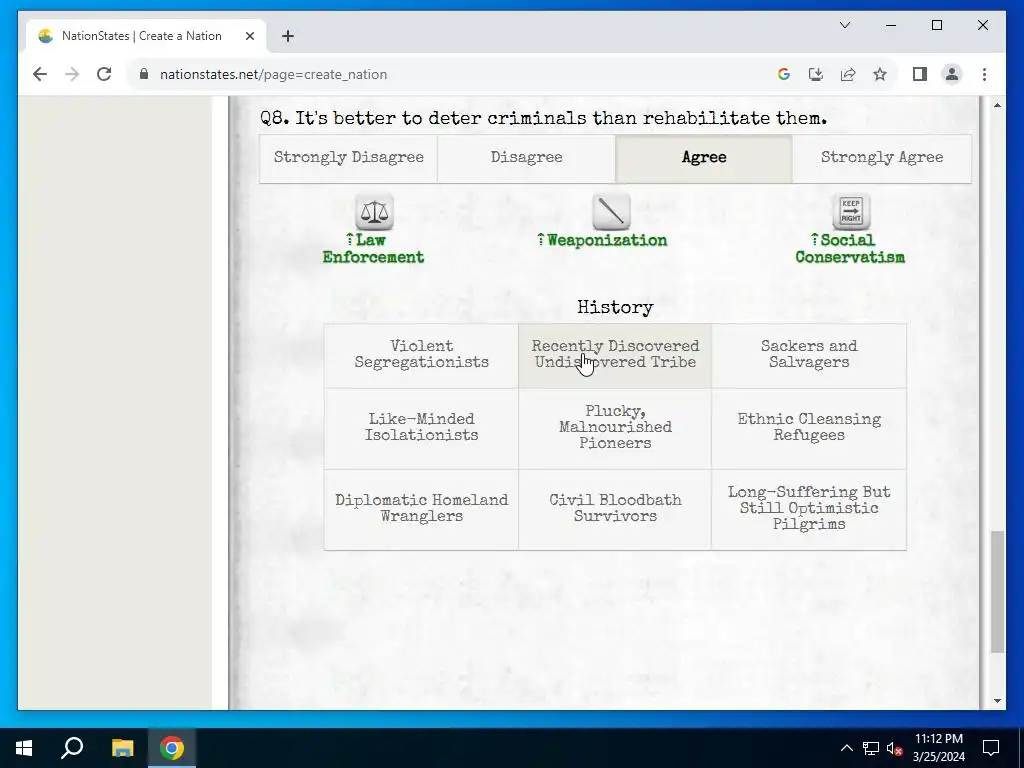Click the Social Conservatism Keep Right icon
The width and height of the screenshot is (1024, 768).
(851, 212)
